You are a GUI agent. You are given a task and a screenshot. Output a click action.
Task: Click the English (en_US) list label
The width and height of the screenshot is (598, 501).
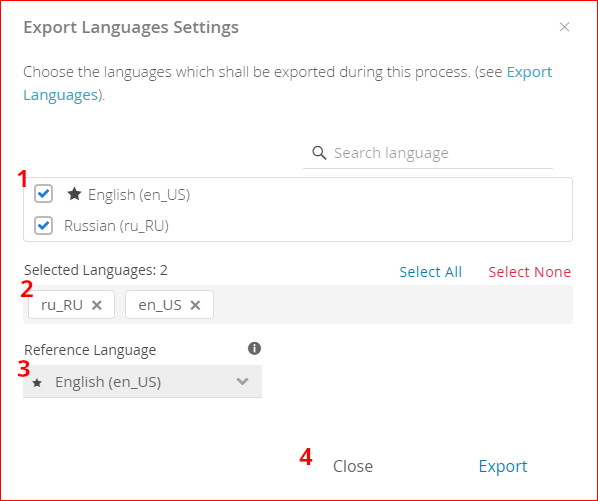pyautogui.click(x=139, y=195)
